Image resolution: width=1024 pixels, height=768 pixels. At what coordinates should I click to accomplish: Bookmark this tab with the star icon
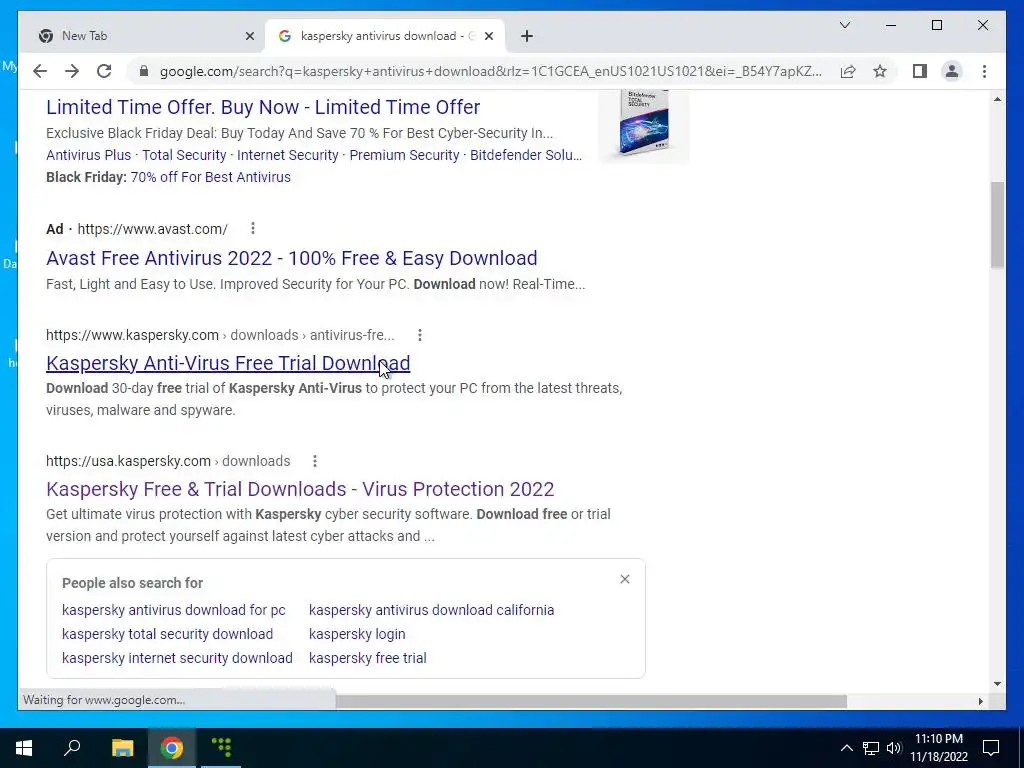[x=880, y=71]
